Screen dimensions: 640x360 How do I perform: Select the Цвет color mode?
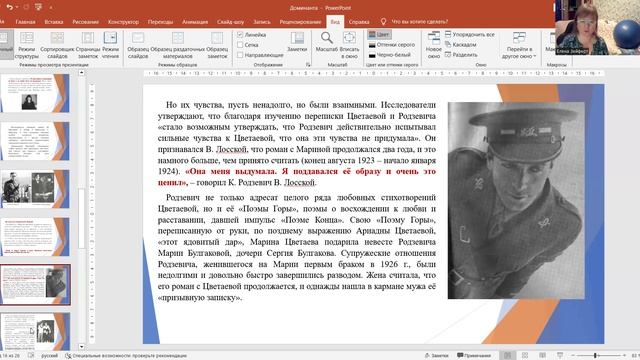pos(379,35)
